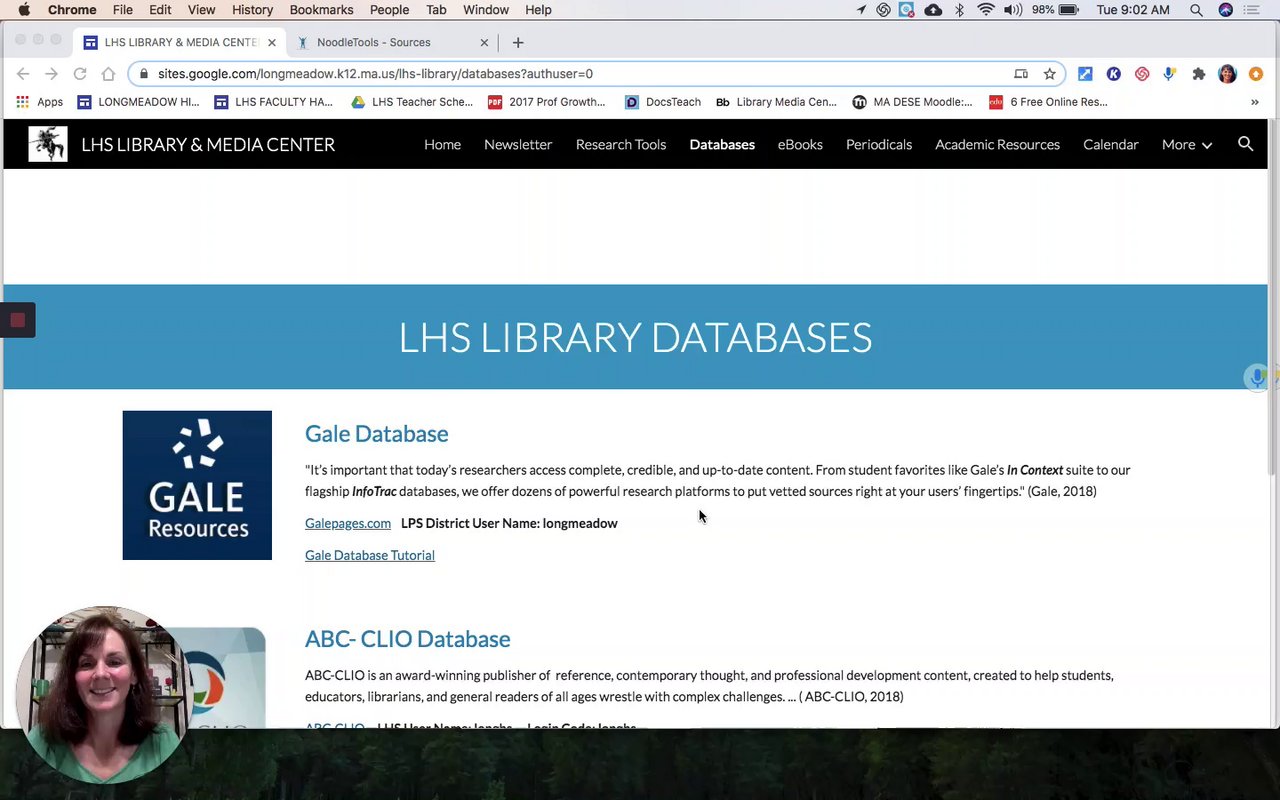Click the LHS Library lancer logo
Viewport: 1280px width, 800px height.
pos(48,144)
